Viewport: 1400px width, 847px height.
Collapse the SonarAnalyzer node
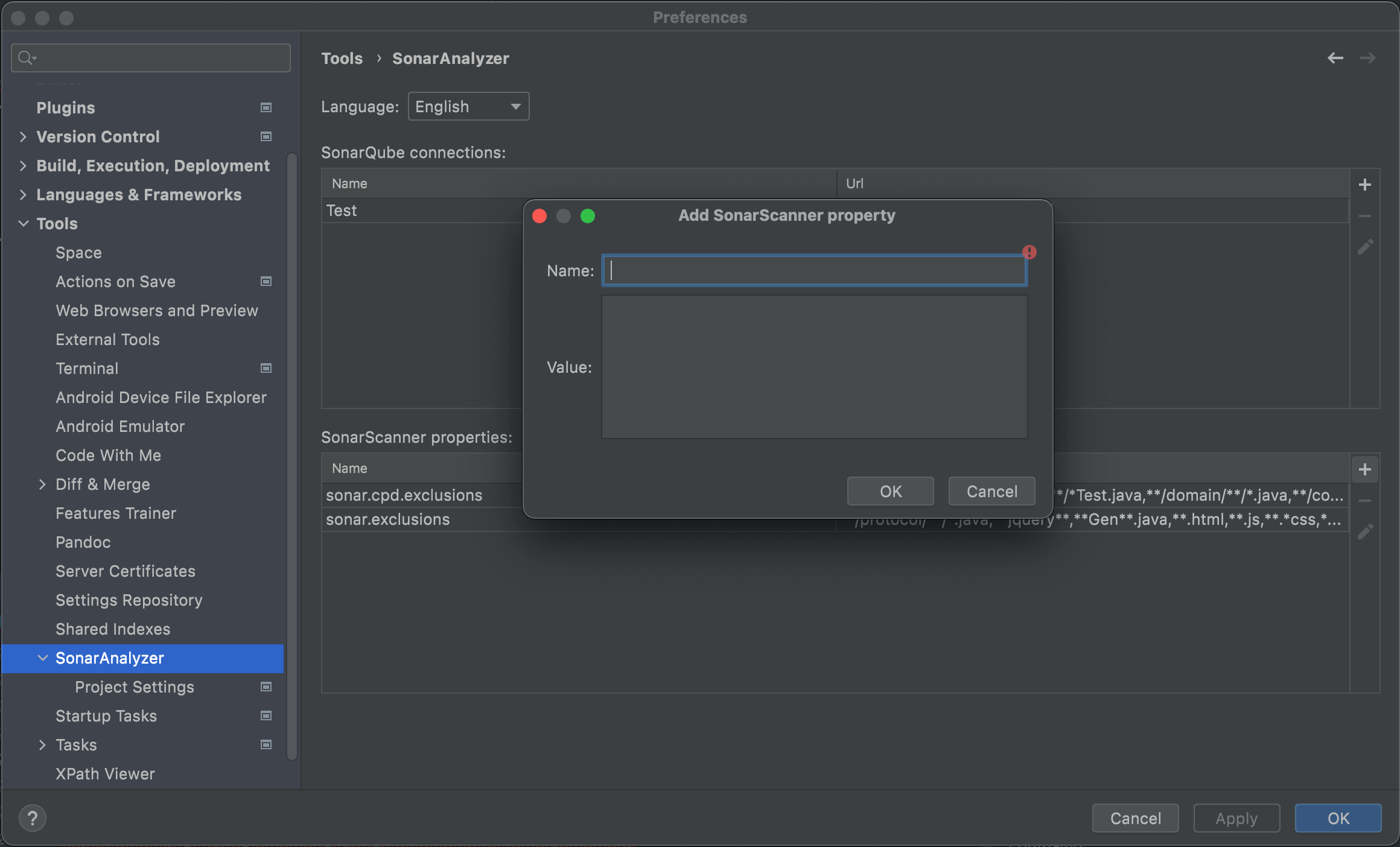pos(42,658)
